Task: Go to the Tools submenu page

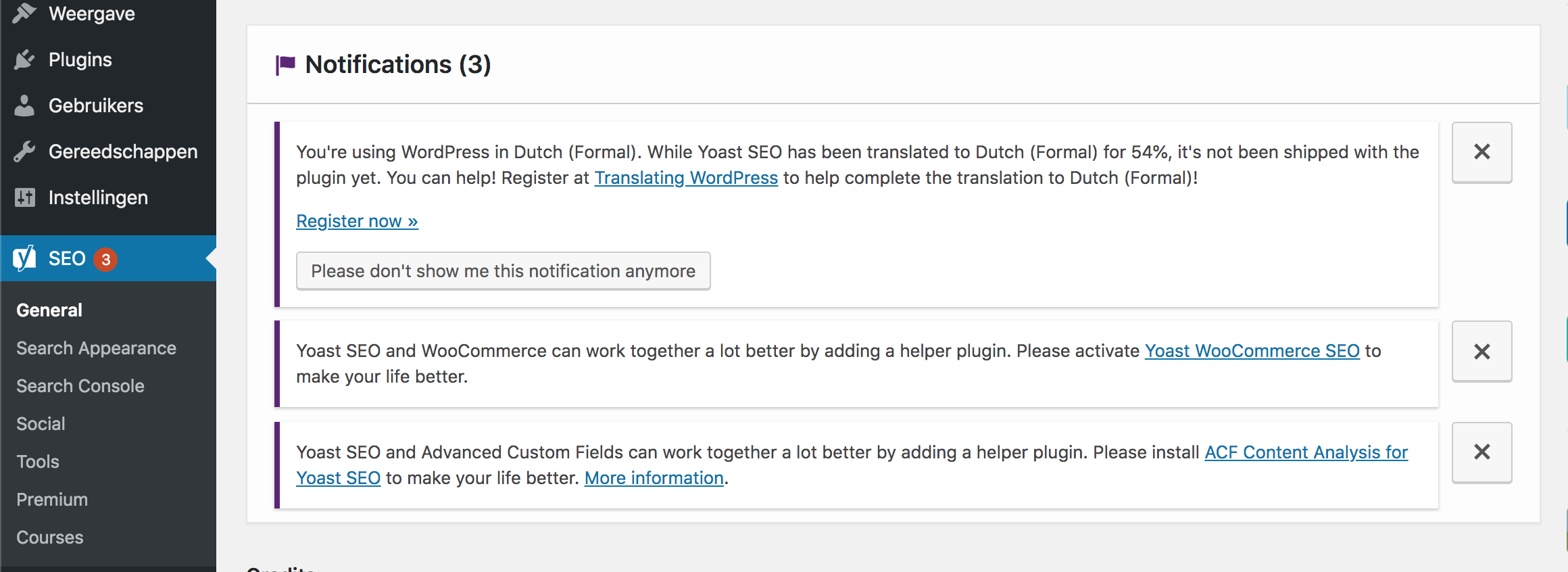Action: coord(38,462)
